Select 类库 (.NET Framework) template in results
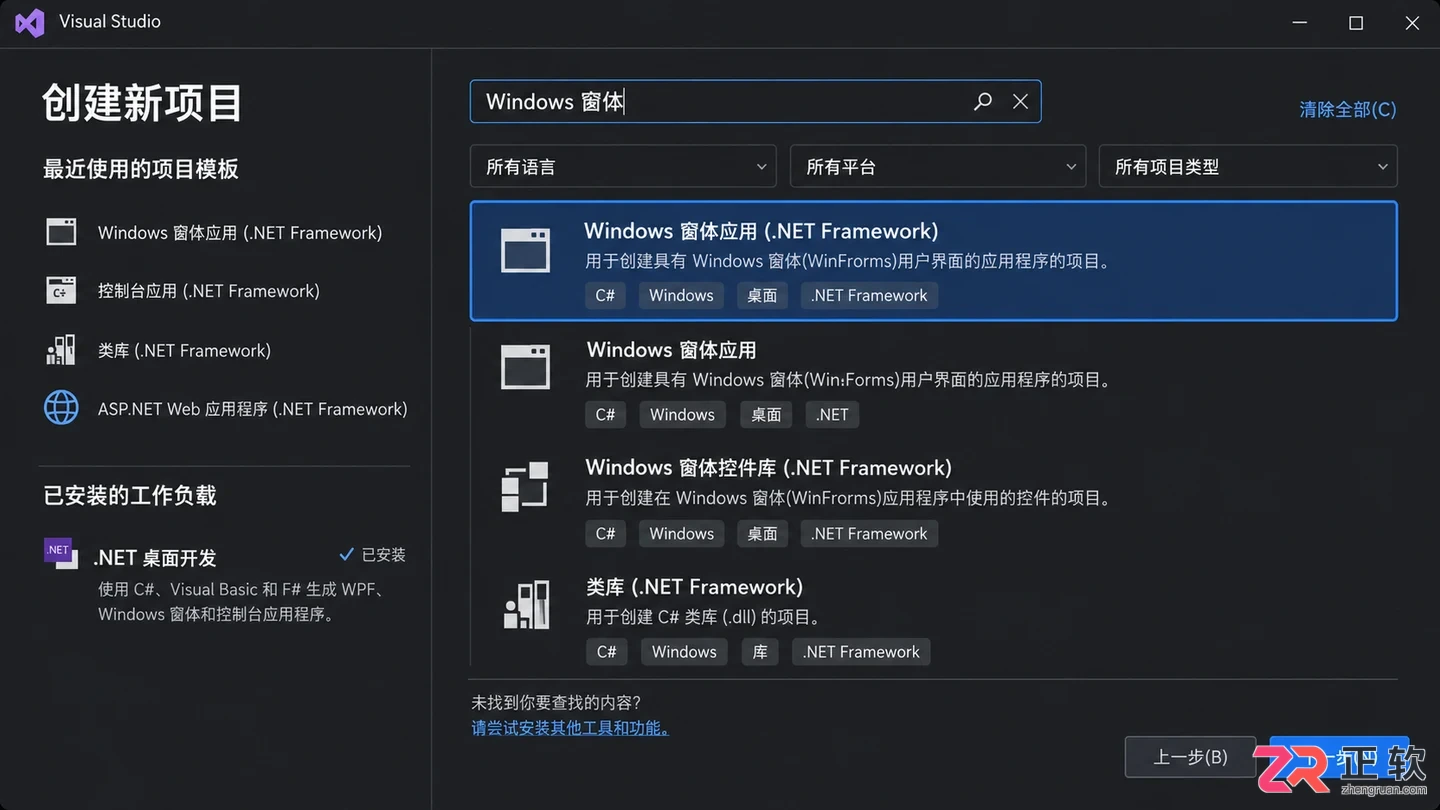The width and height of the screenshot is (1440, 810). pos(934,618)
